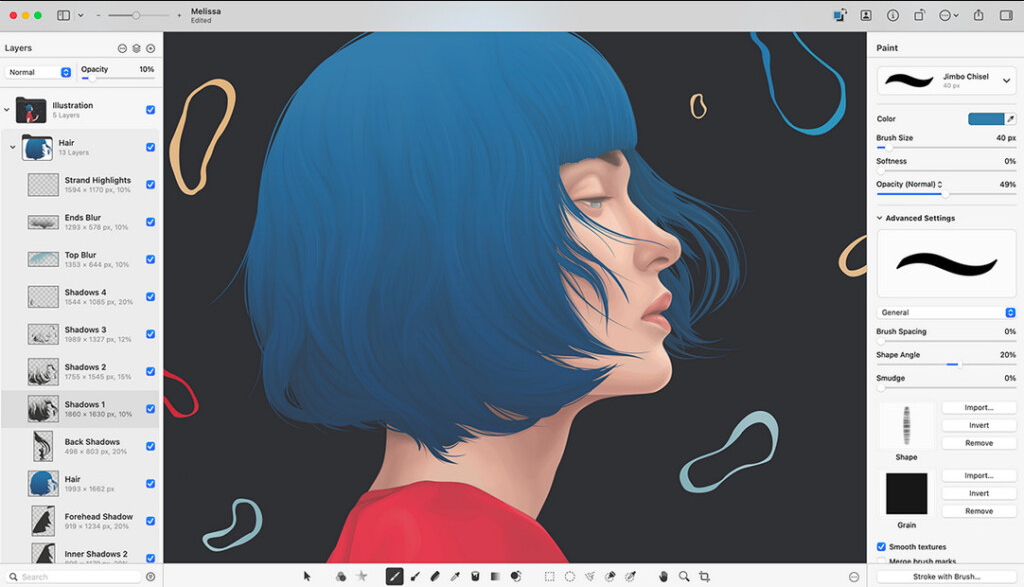1024x587 pixels.
Task: Click the Layers panel stack icon
Action: 136,48
